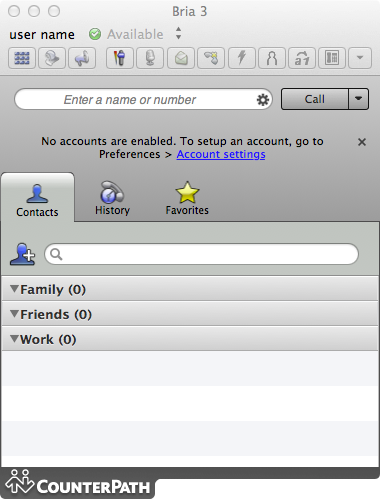Click the gray microphone mute icon
The image size is (380, 499).
tap(150, 58)
